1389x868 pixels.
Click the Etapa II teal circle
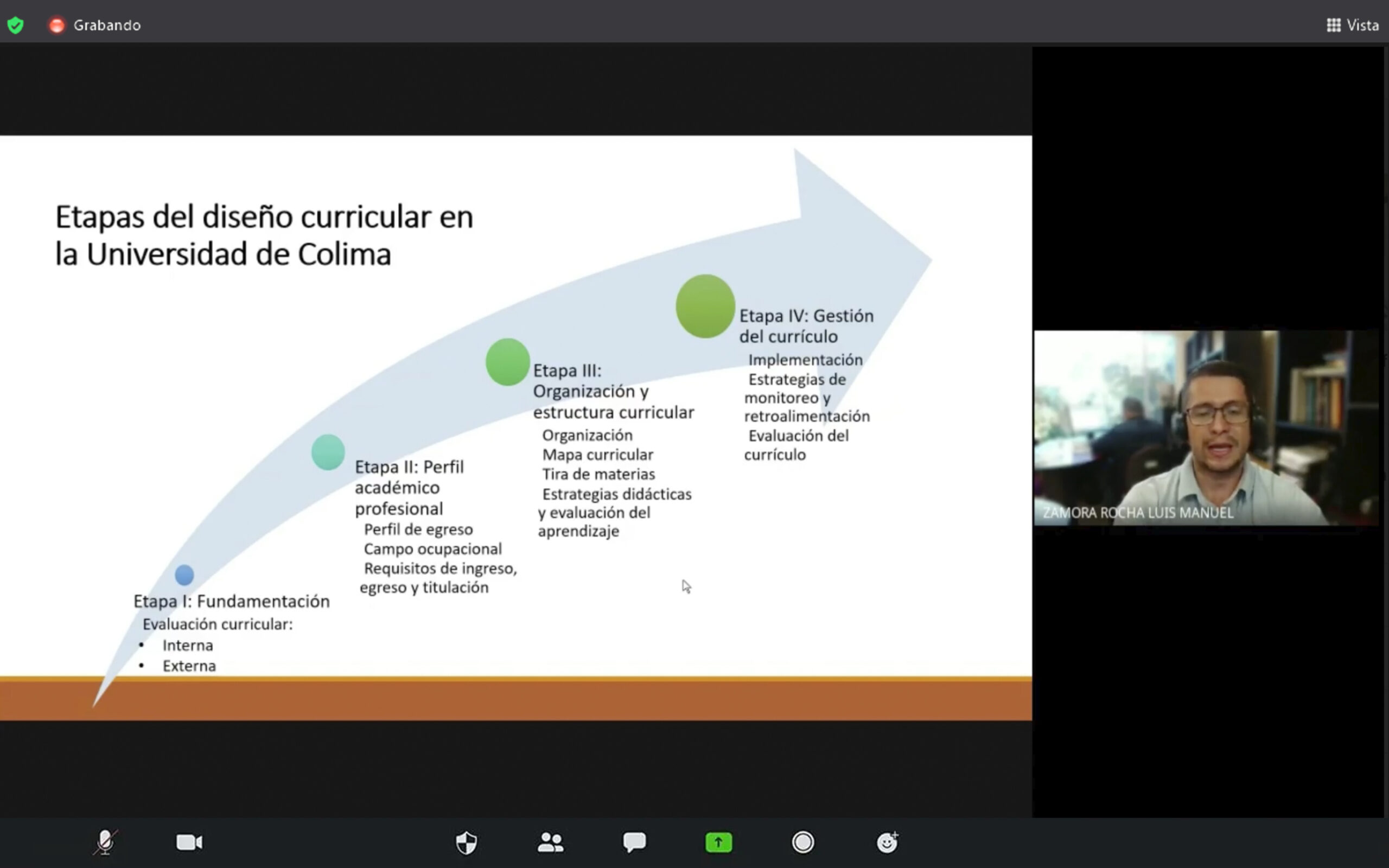pos(328,452)
